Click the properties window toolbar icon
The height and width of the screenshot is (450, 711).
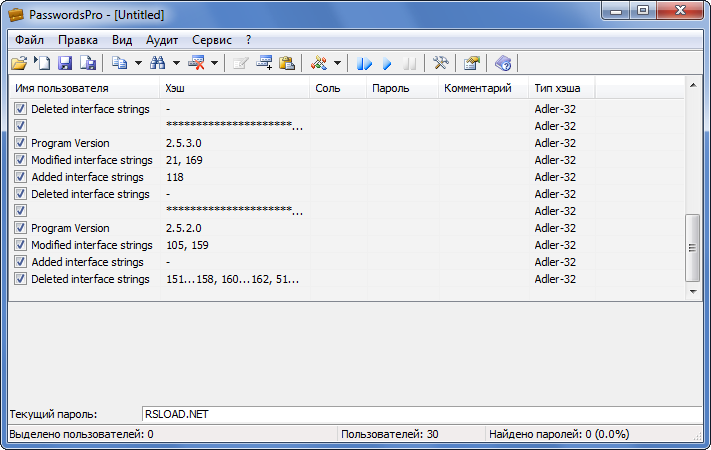pos(472,63)
